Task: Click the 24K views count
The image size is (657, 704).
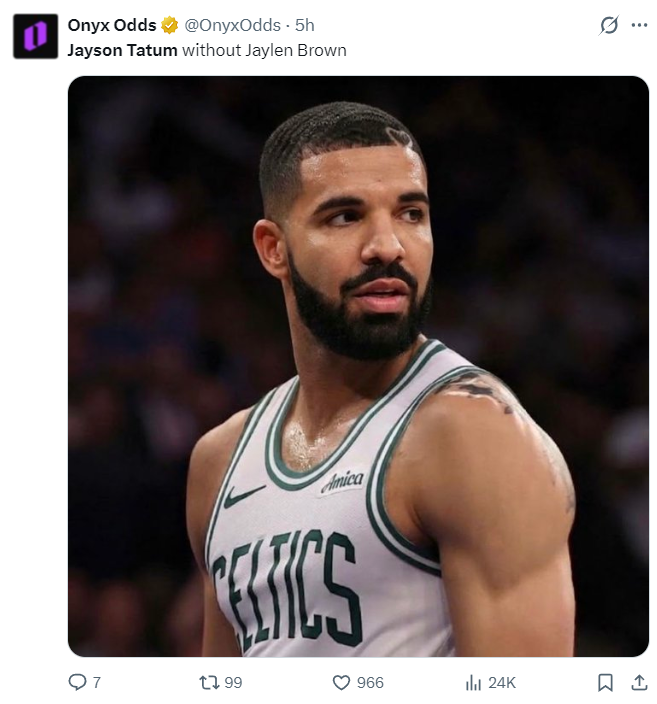Action: tap(502, 682)
